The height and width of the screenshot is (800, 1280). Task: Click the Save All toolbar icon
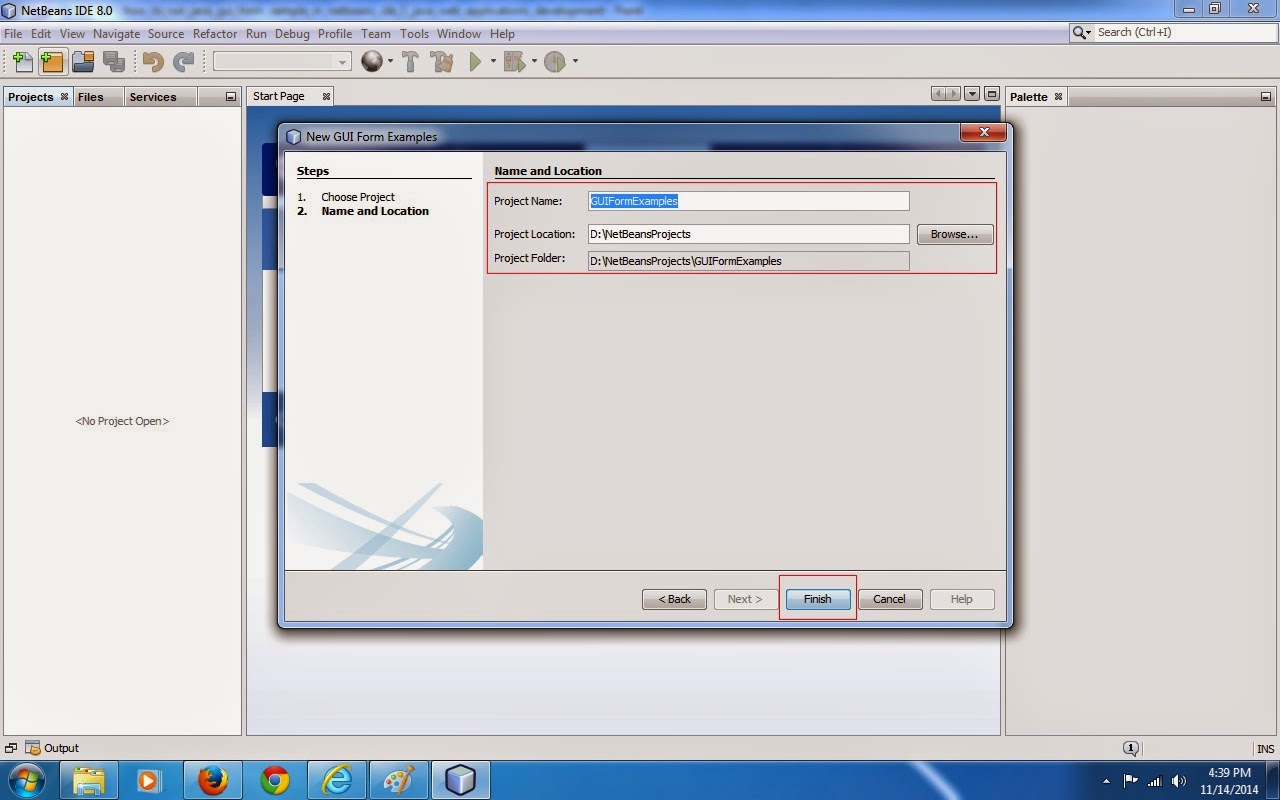(113, 62)
